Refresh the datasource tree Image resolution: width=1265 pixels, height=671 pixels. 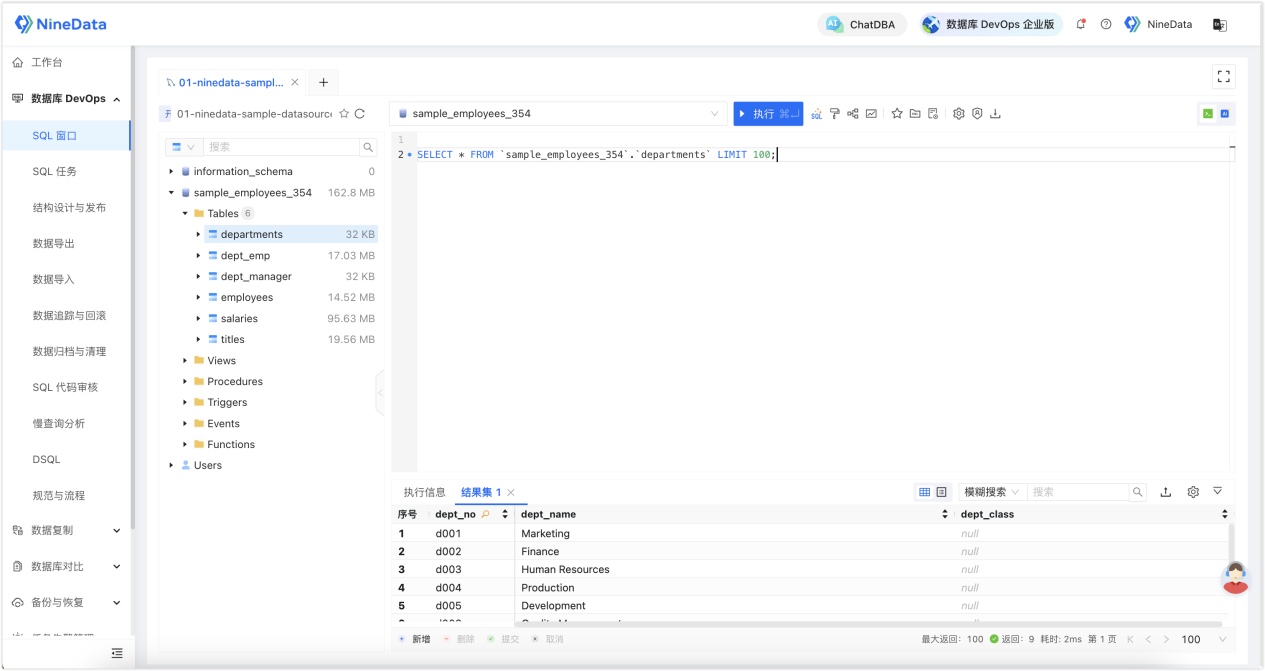pos(360,114)
